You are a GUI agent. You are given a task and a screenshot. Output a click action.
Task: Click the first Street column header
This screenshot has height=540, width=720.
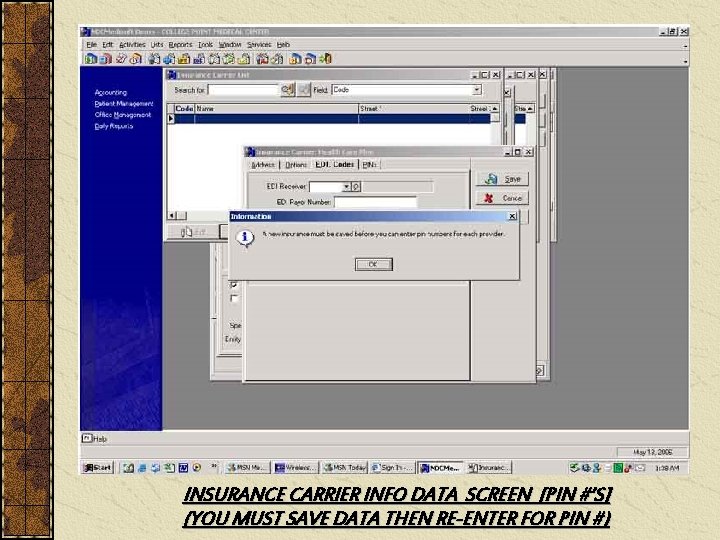tap(413, 109)
